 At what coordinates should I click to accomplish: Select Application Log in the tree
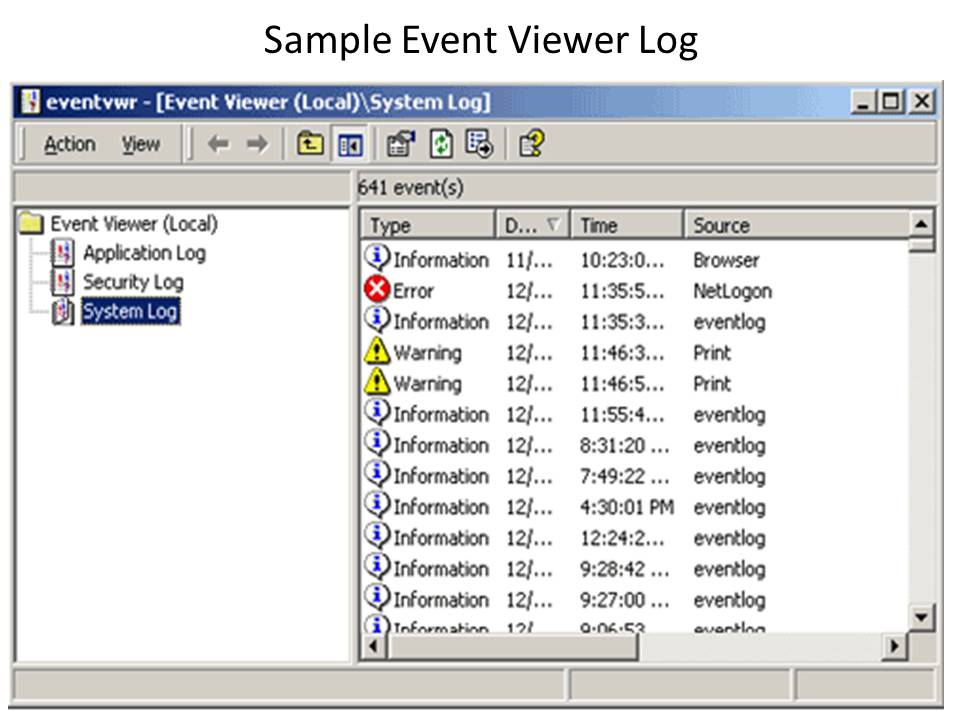pos(143,253)
